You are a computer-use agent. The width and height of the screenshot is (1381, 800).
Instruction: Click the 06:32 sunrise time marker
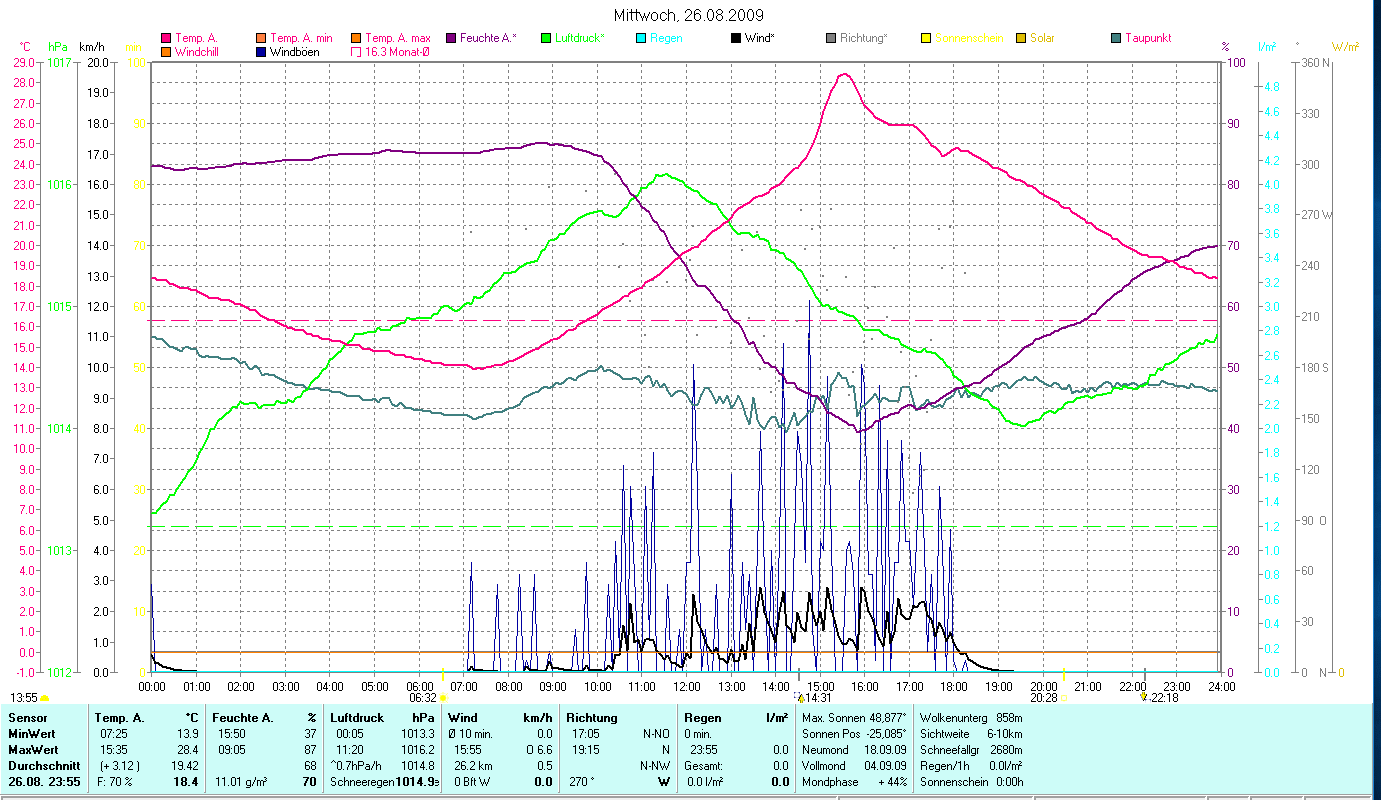coord(423,698)
